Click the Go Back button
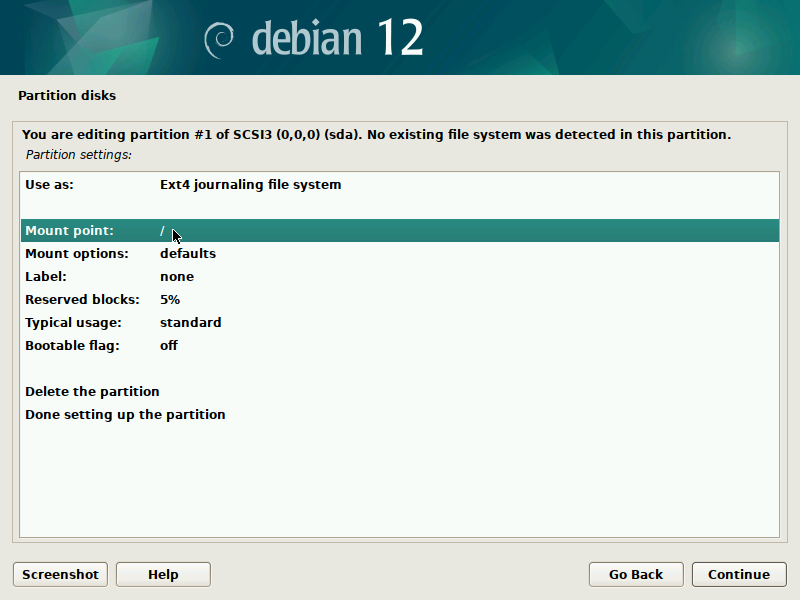Viewport: 800px width, 600px height. [x=636, y=574]
